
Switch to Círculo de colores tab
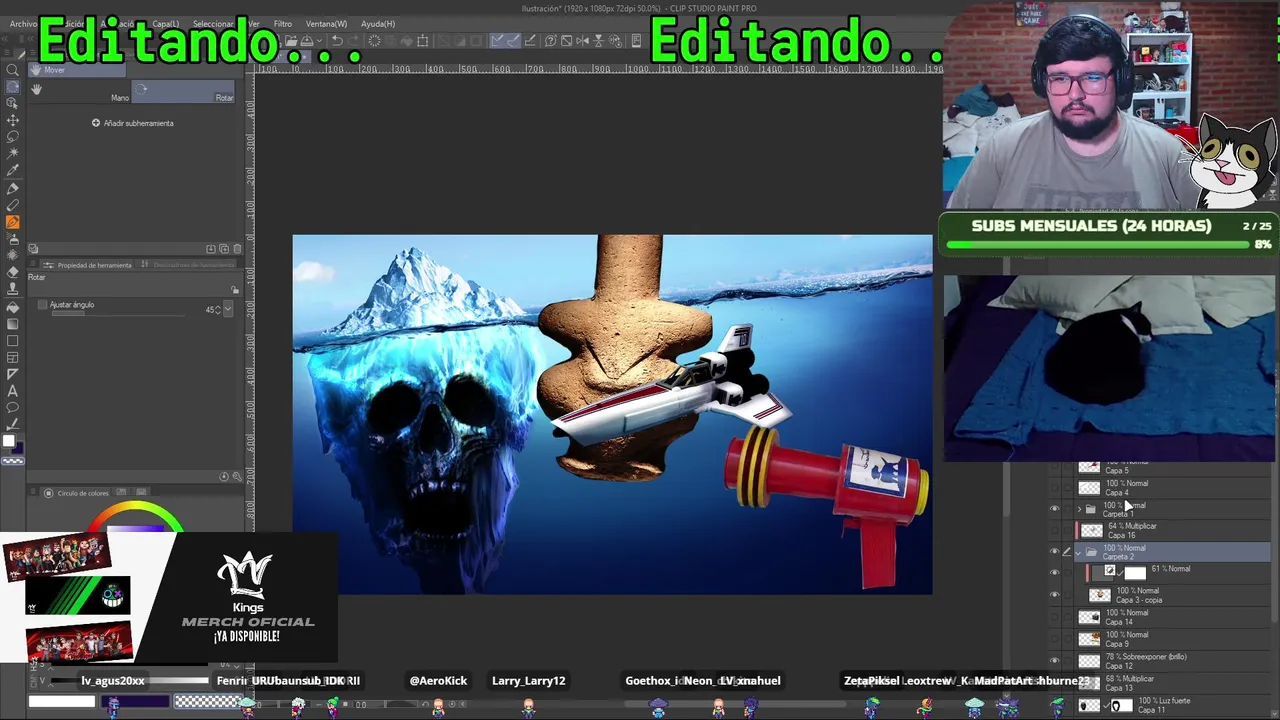[x=77, y=493]
